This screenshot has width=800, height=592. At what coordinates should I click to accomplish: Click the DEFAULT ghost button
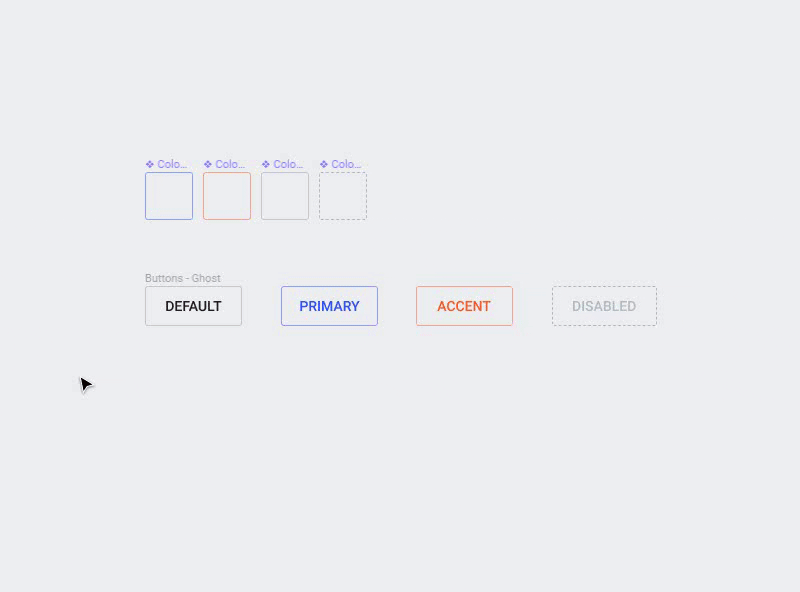coord(193,306)
